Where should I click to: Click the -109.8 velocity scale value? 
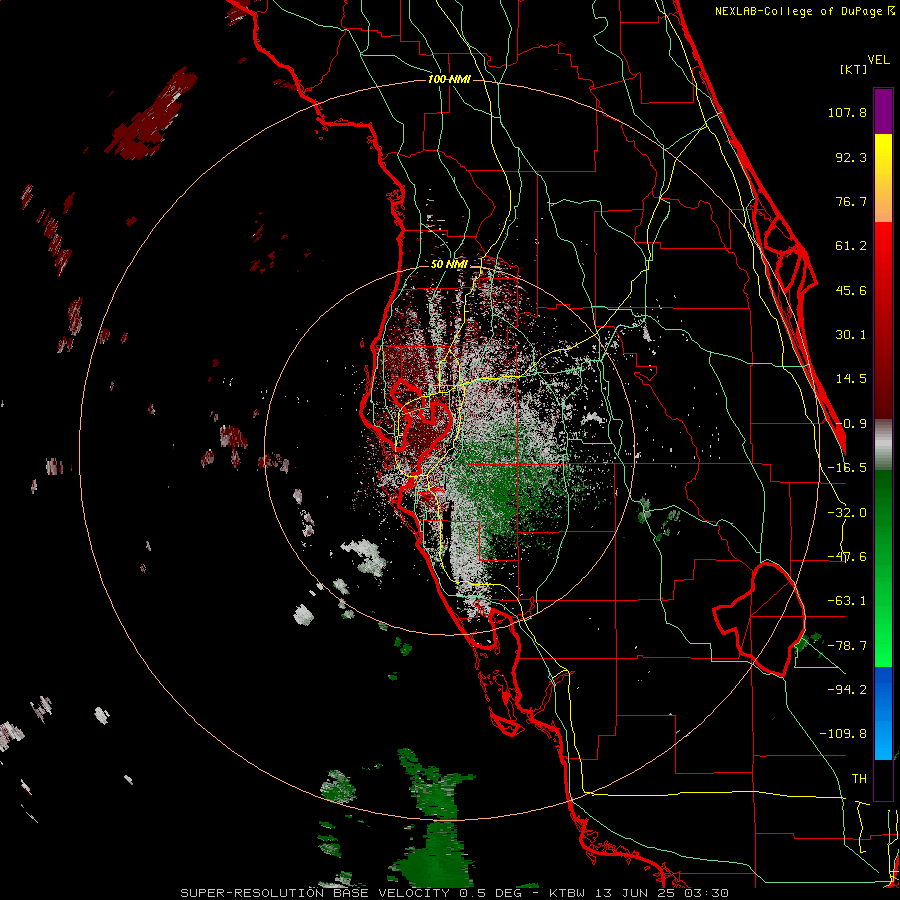click(x=843, y=734)
